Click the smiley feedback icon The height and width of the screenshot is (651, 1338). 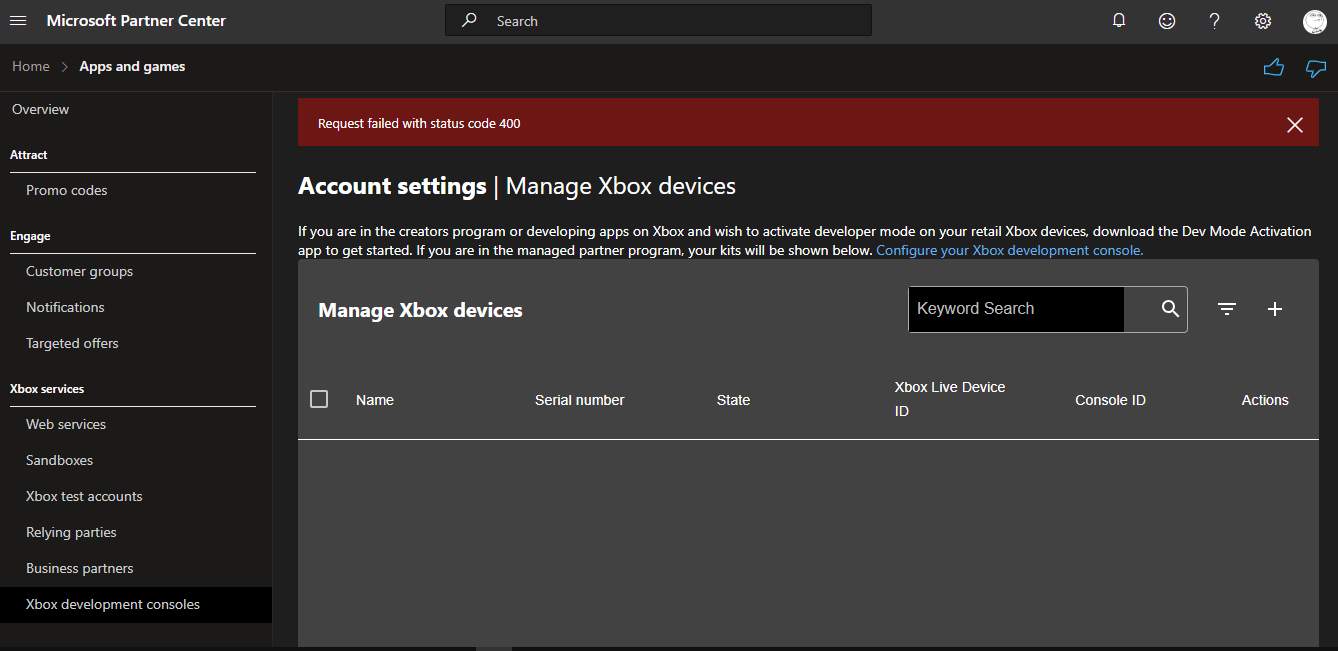[1167, 21]
